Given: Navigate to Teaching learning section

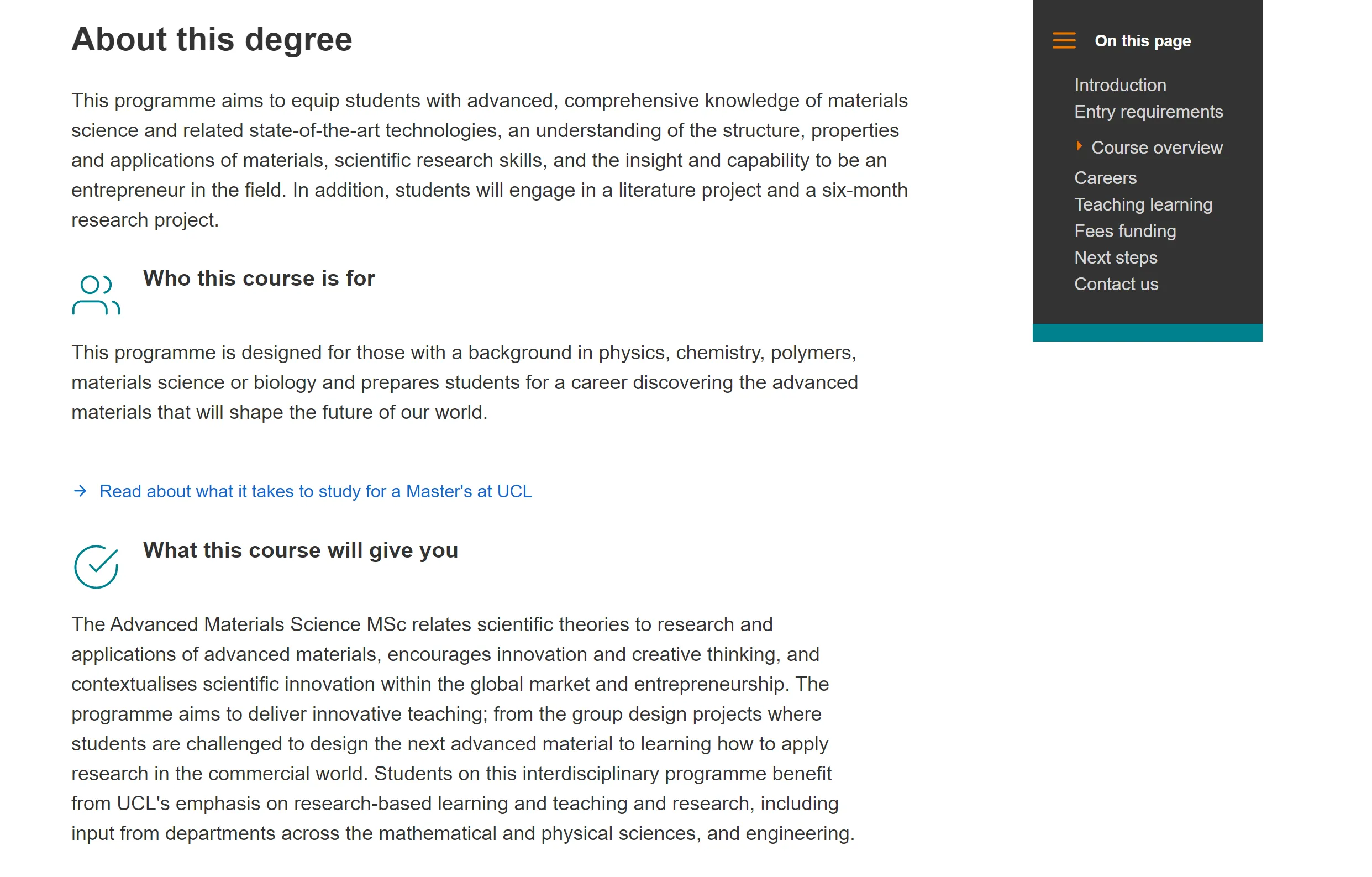Looking at the screenshot, I should [x=1142, y=204].
